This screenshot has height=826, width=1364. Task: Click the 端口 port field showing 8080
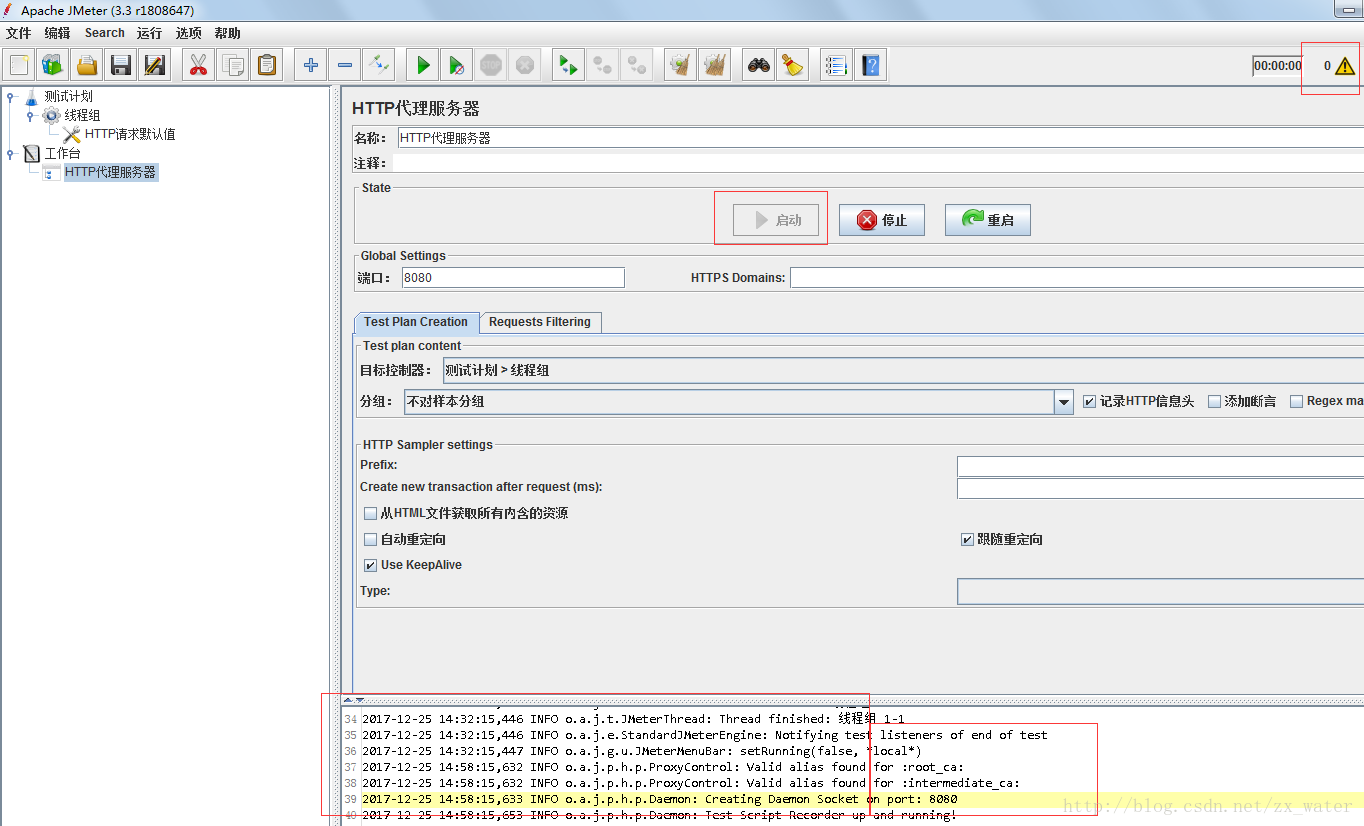[513, 278]
